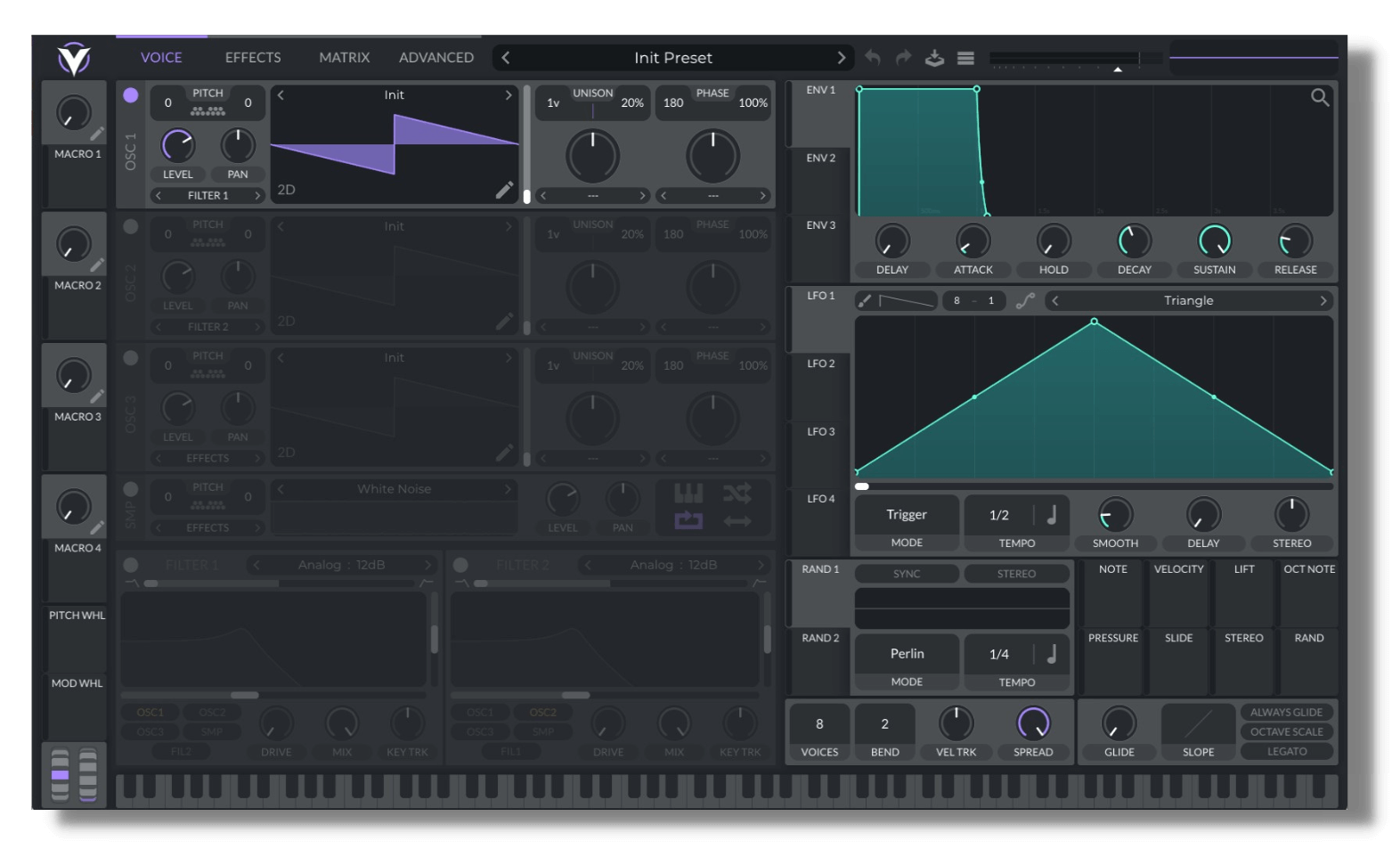1400x849 pixels.
Task: Click the LFO 1 paint brush icon
Action: coord(864,301)
